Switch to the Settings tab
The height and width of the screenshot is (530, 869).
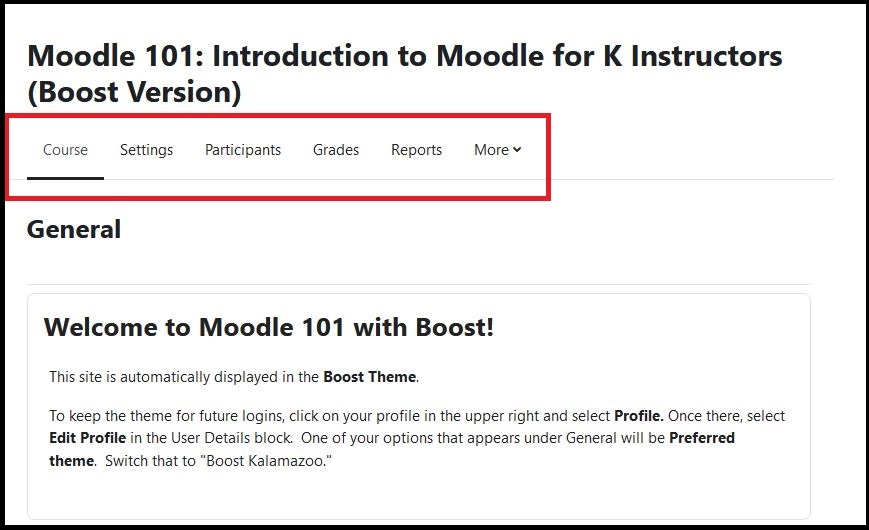146,150
